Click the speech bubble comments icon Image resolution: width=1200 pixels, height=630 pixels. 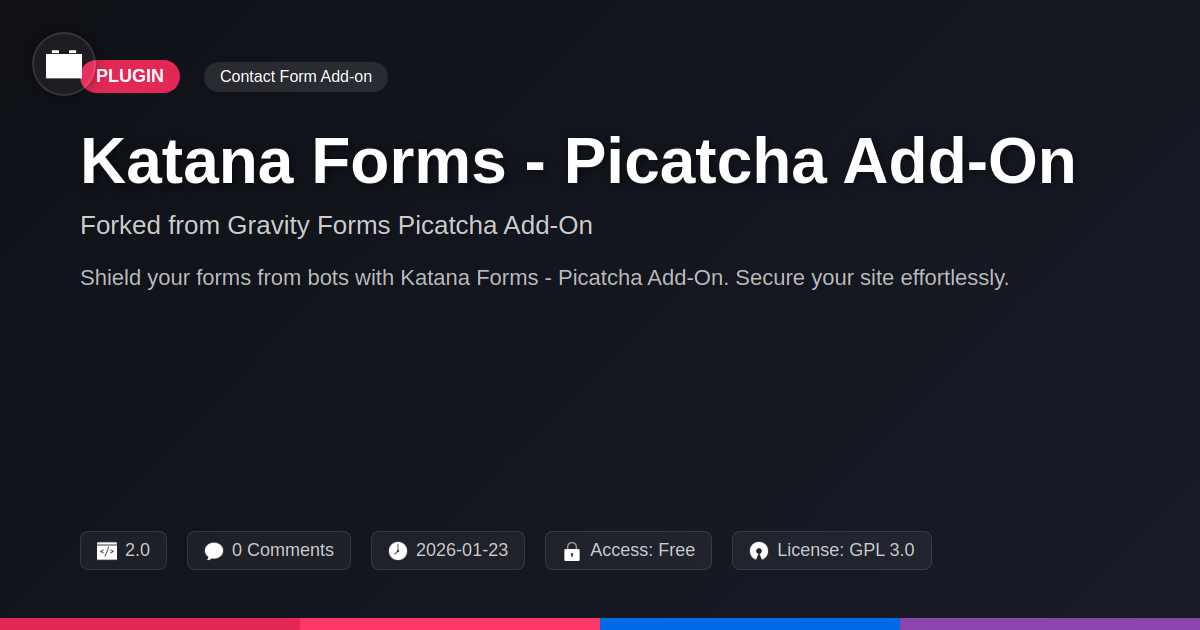pyautogui.click(x=214, y=551)
